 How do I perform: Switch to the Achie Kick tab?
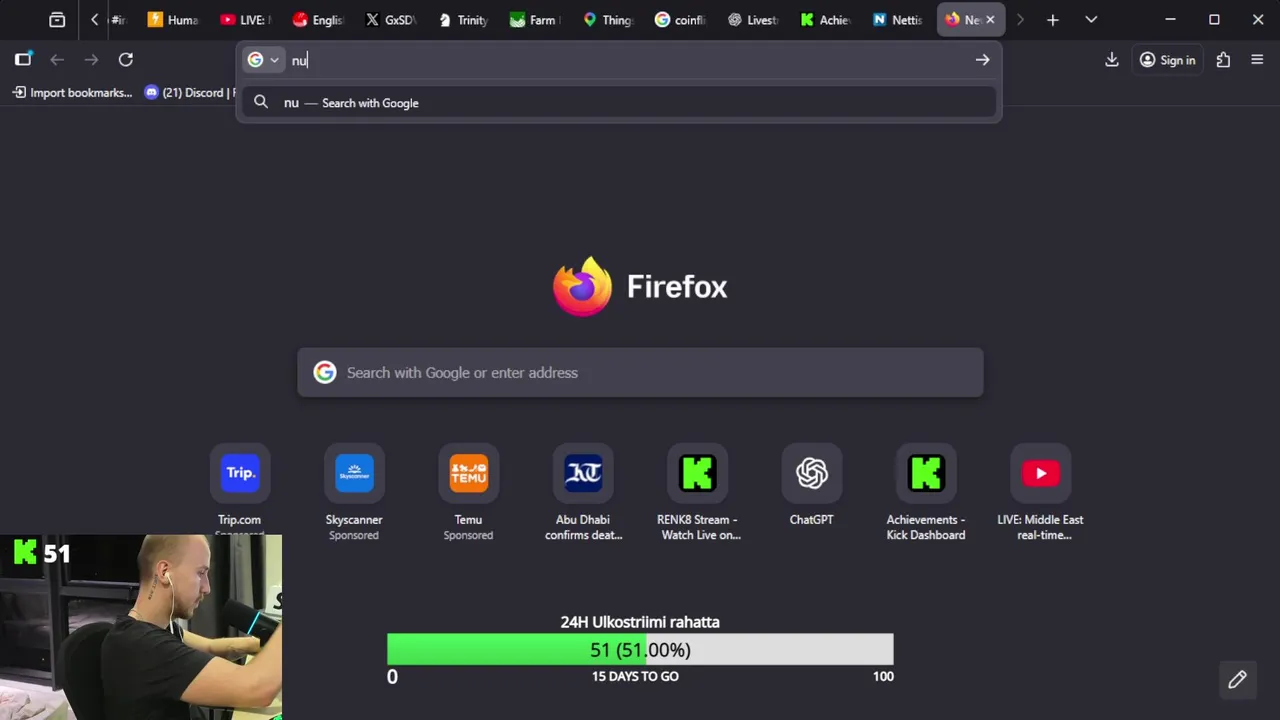coord(825,19)
